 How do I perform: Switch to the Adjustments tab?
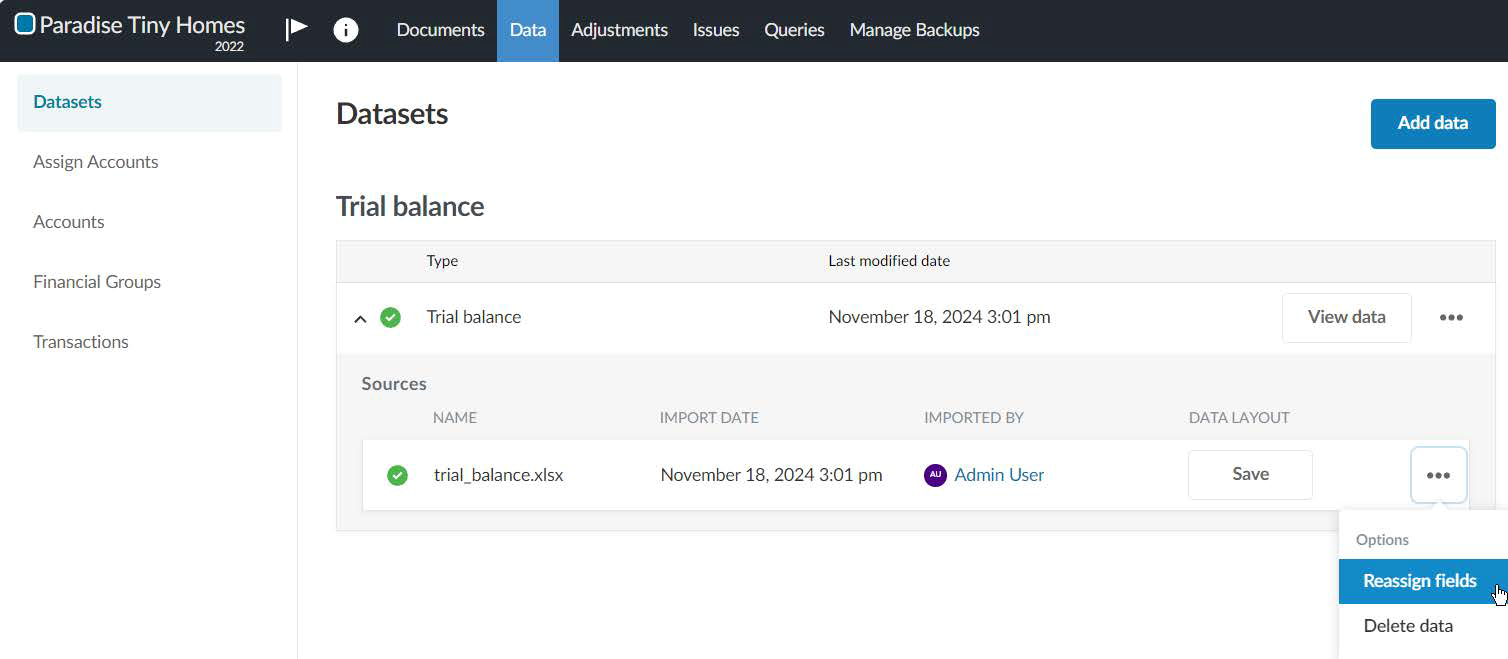coord(619,30)
